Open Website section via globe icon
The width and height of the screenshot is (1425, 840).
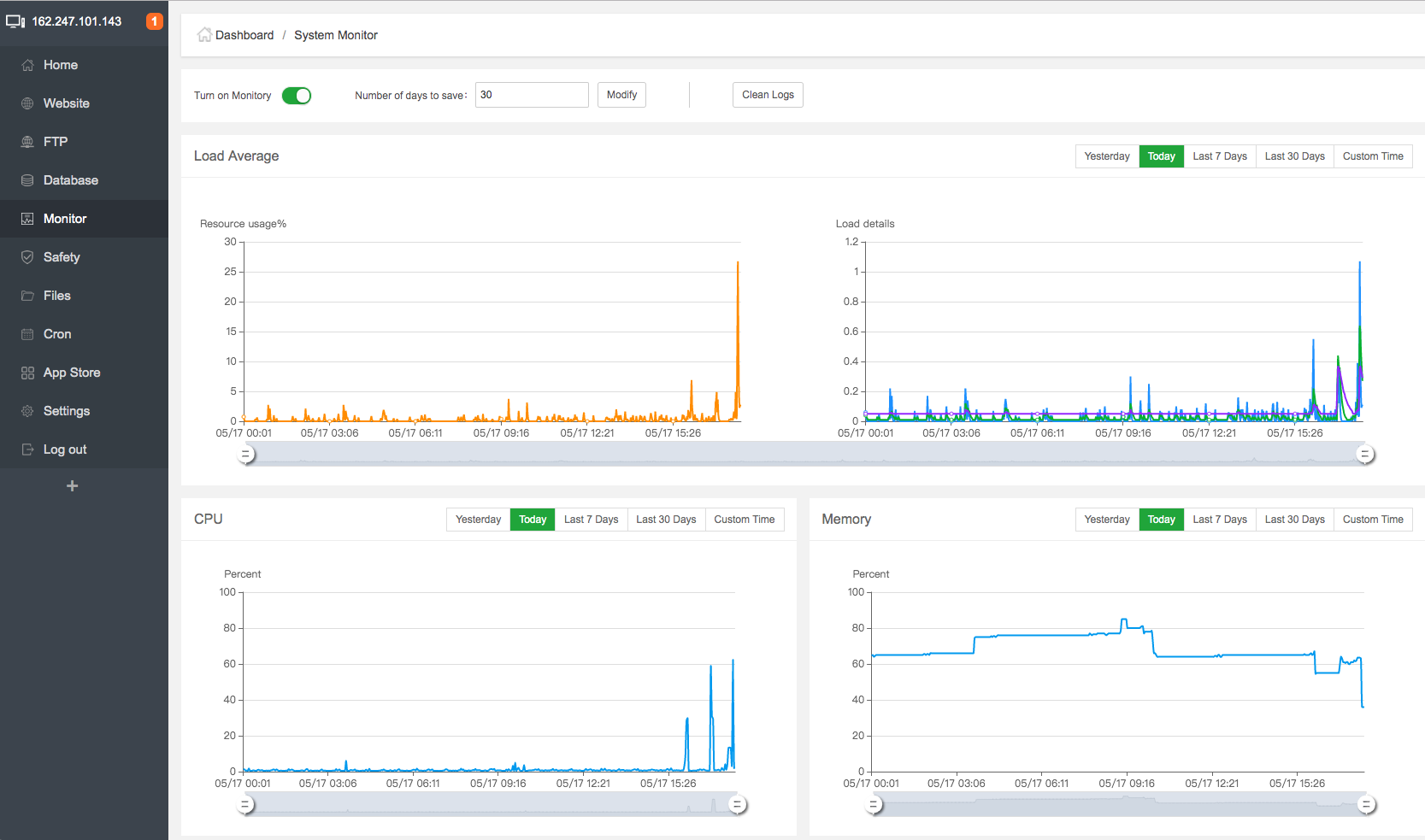pyautogui.click(x=27, y=103)
